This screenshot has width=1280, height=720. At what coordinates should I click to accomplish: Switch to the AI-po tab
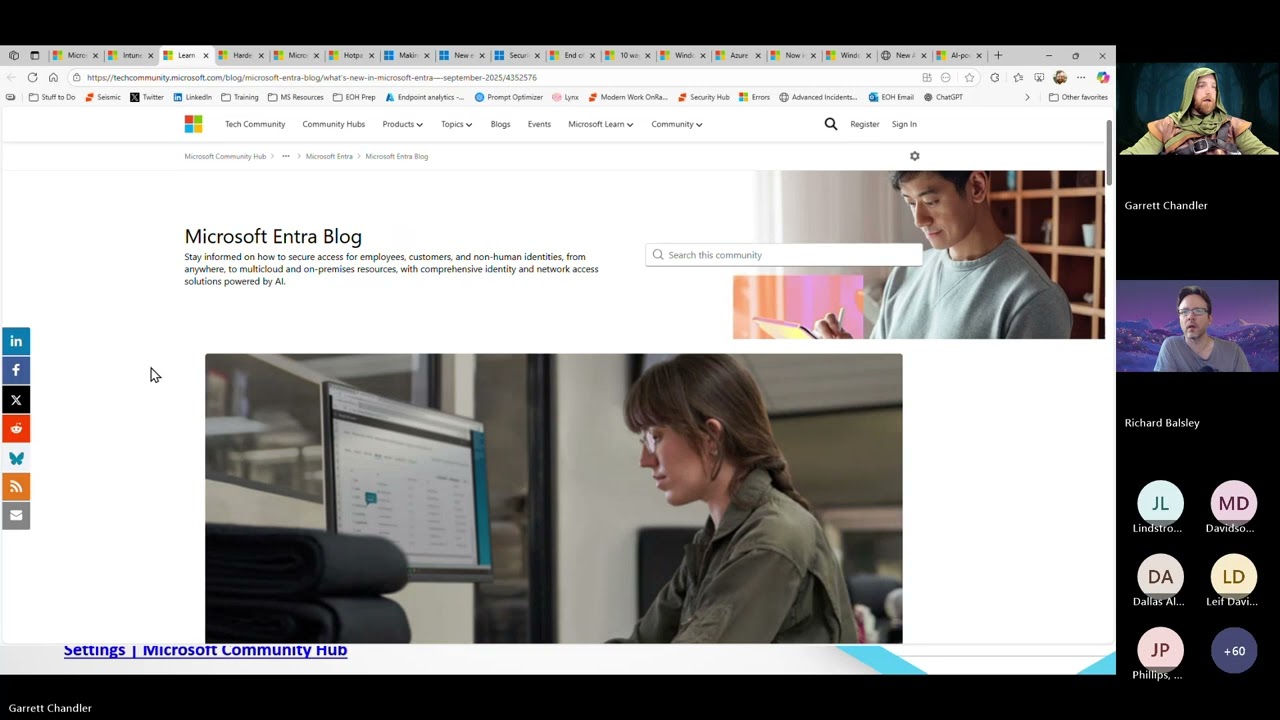click(958, 55)
